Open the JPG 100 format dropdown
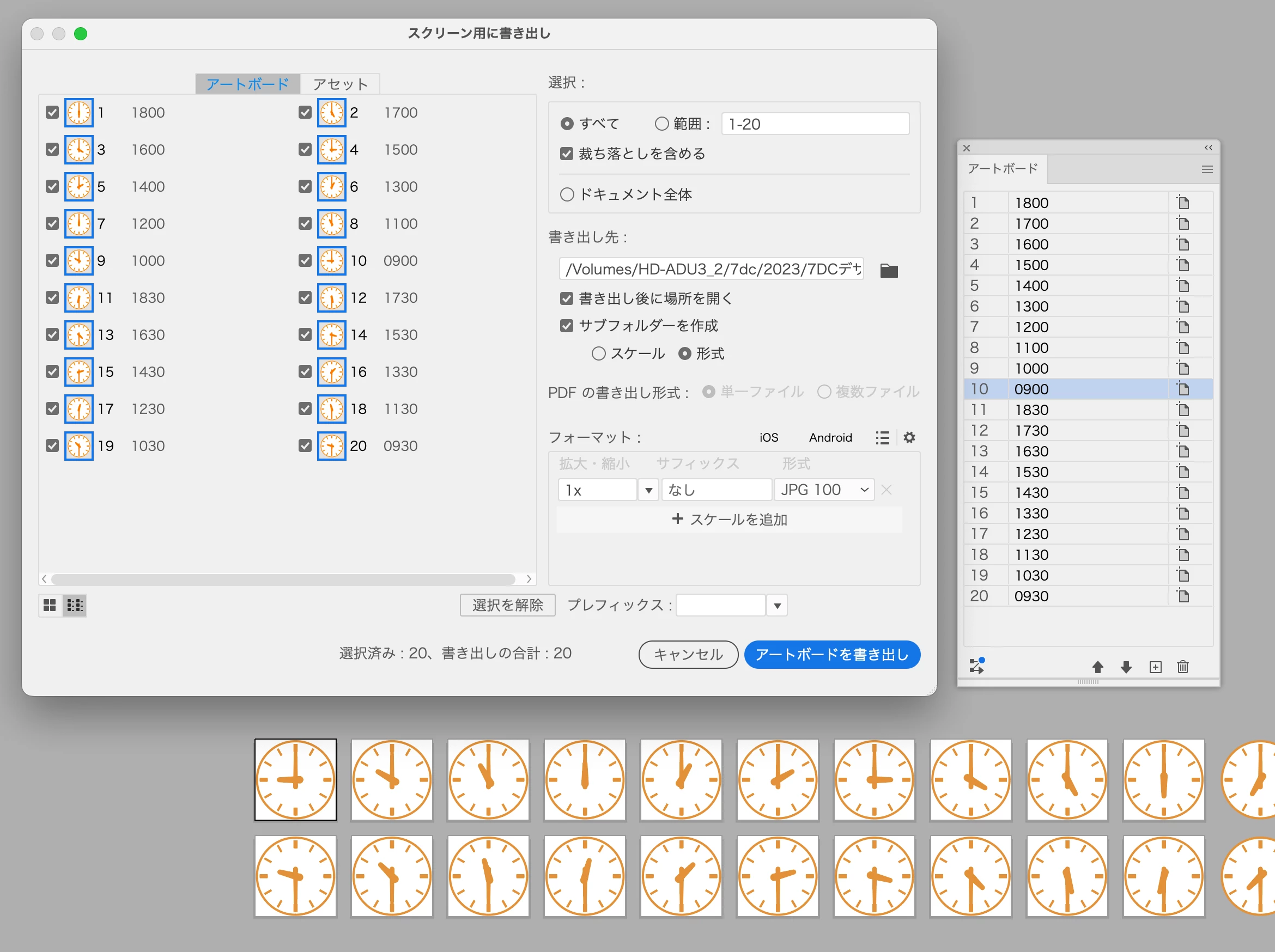 click(x=824, y=490)
